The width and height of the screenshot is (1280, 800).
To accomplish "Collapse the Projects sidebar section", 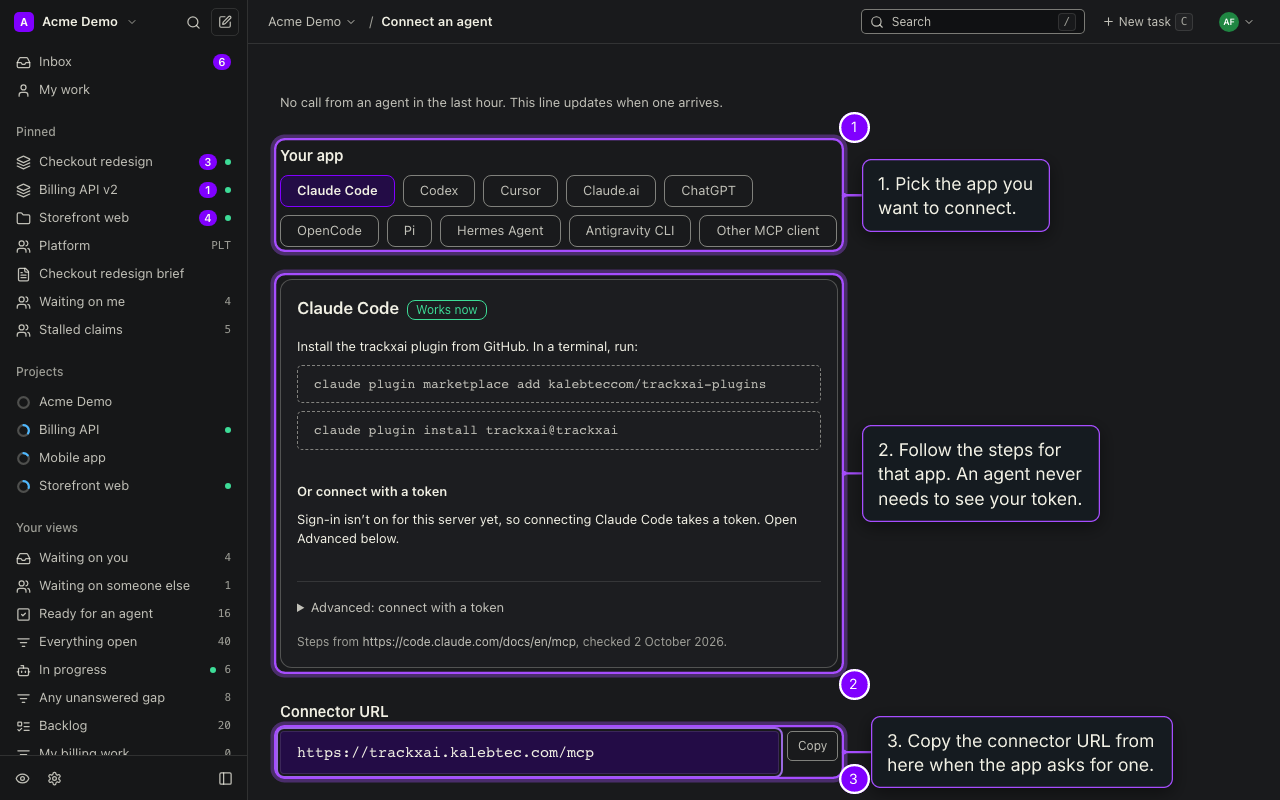I will [x=40, y=372].
